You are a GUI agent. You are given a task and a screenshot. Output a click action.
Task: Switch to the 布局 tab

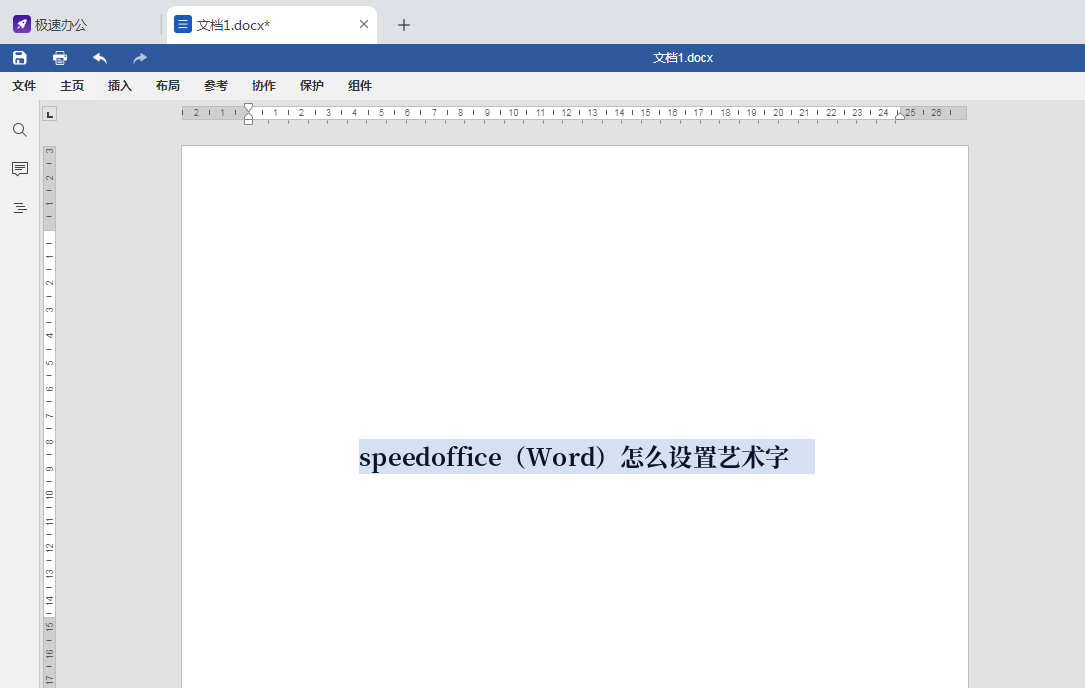168,86
